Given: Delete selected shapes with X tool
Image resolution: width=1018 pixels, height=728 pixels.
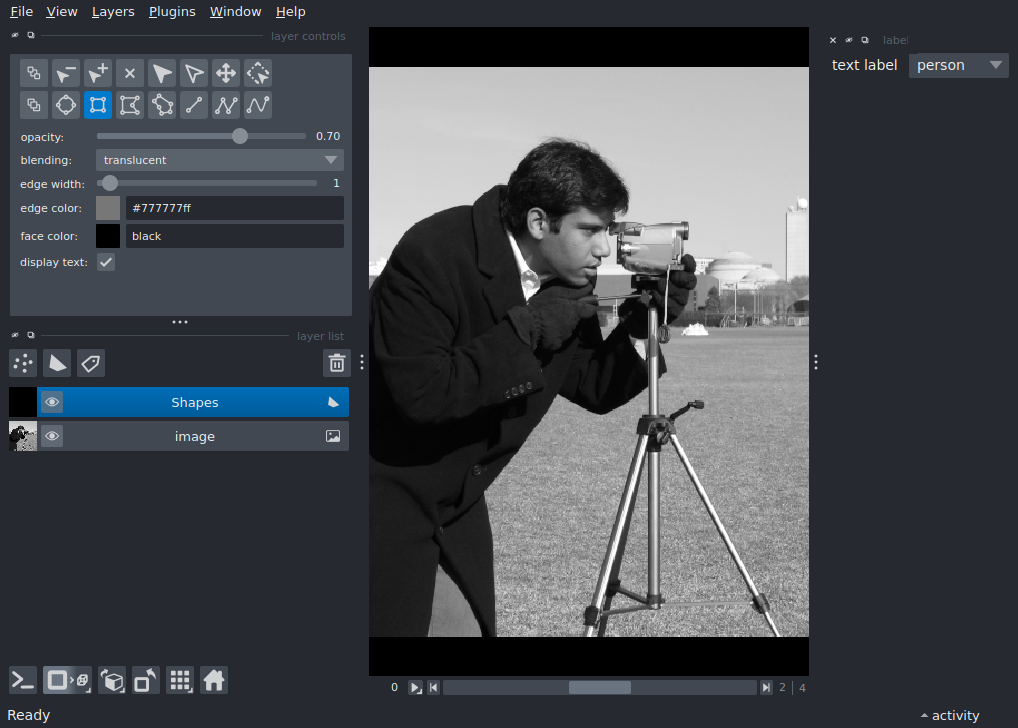Looking at the screenshot, I should click(x=129, y=72).
